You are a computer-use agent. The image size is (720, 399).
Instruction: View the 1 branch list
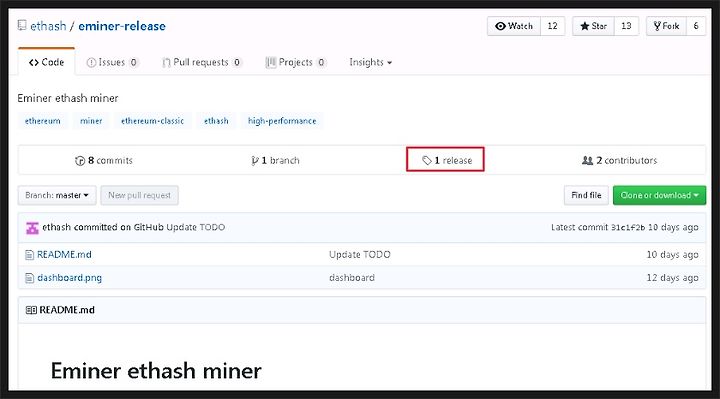[276, 160]
